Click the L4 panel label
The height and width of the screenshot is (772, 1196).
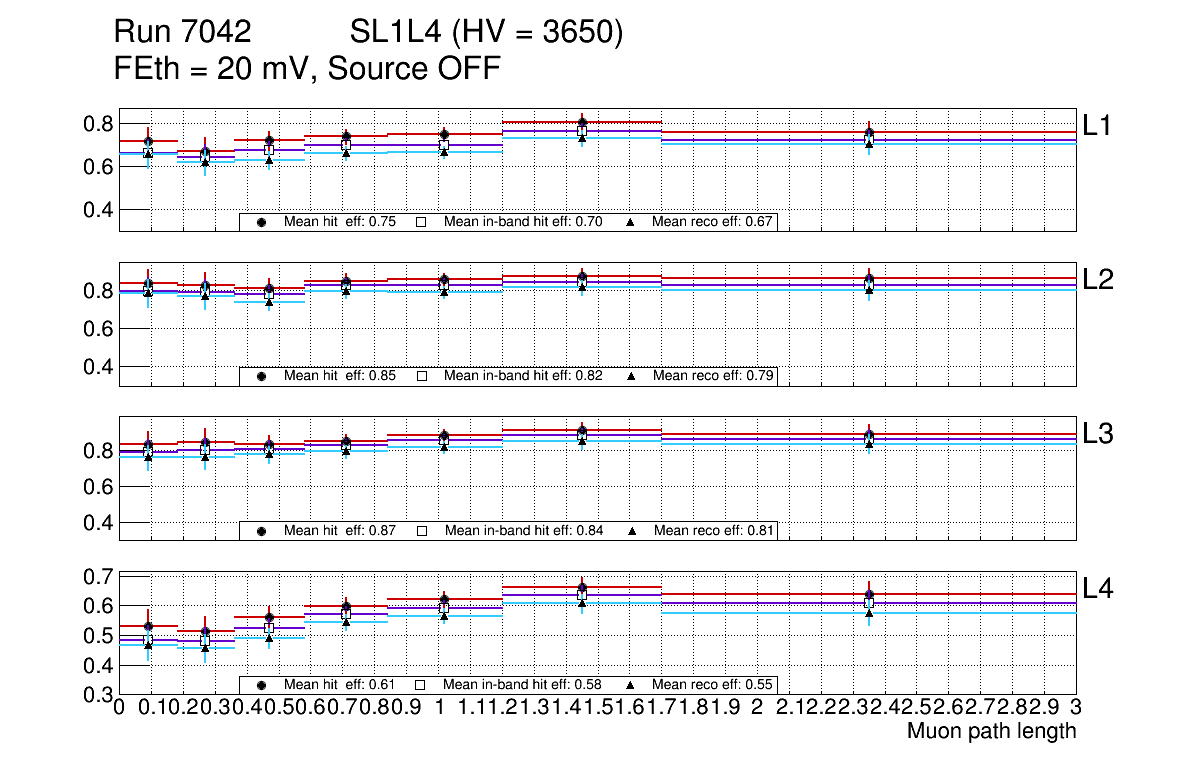[x=1097, y=588]
